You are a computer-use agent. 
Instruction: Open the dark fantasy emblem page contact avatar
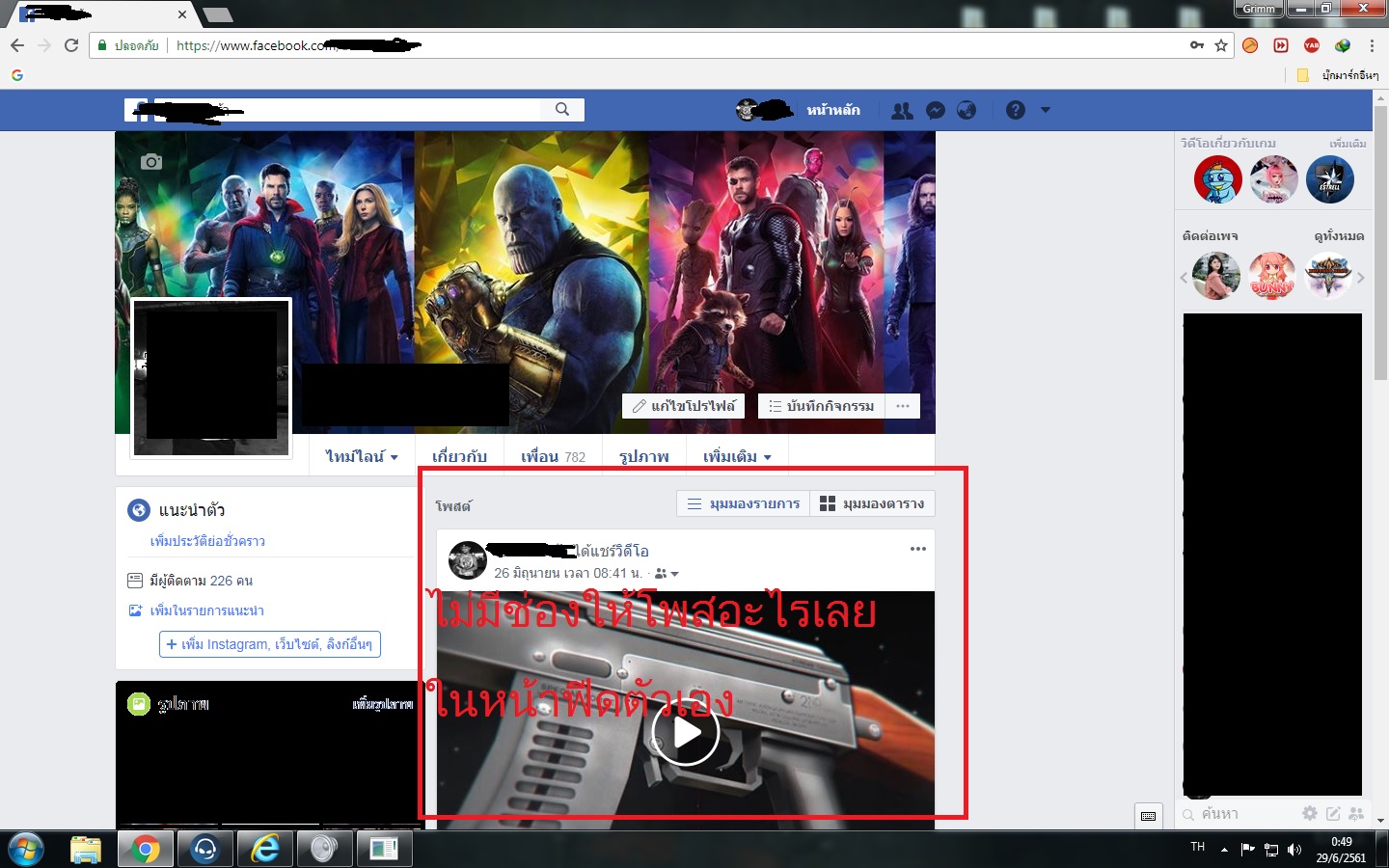point(1328,276)
